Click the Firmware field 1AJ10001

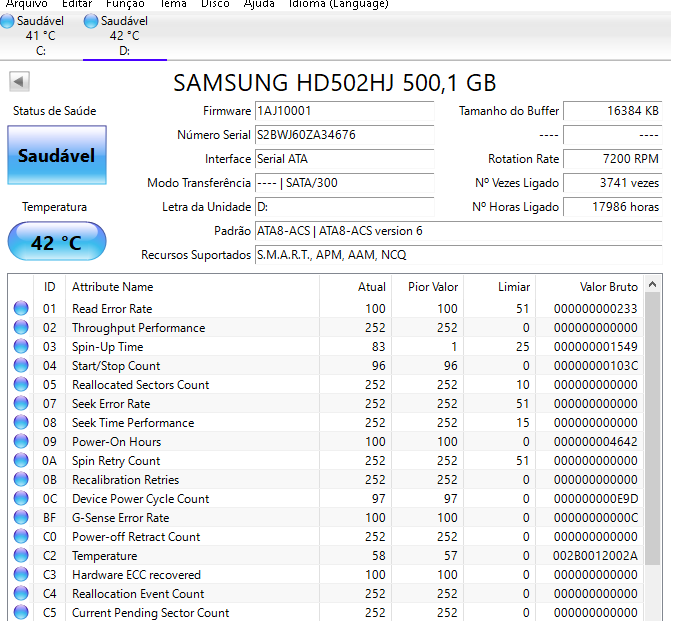pyautogui.click(x=344, y=111)
